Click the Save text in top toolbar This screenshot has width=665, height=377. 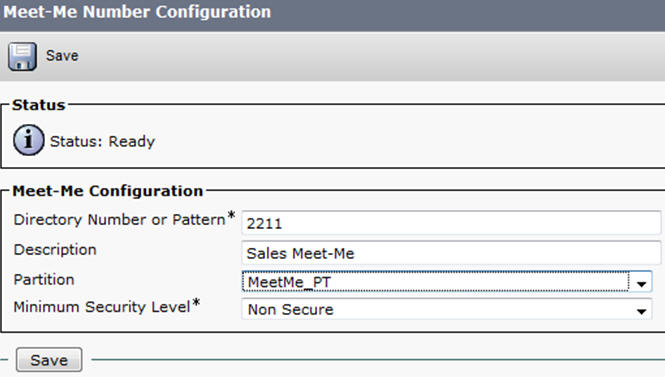pos(62,56)
